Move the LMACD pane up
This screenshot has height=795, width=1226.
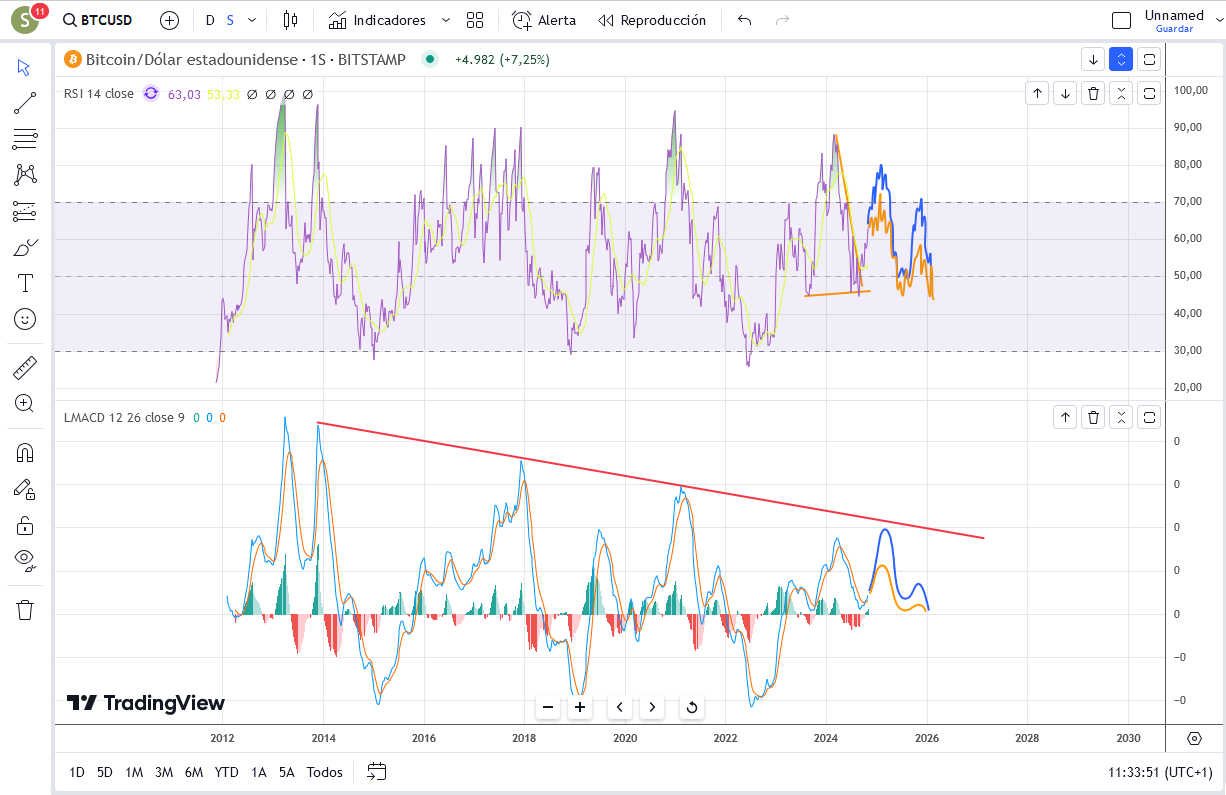pos(1066,417)
